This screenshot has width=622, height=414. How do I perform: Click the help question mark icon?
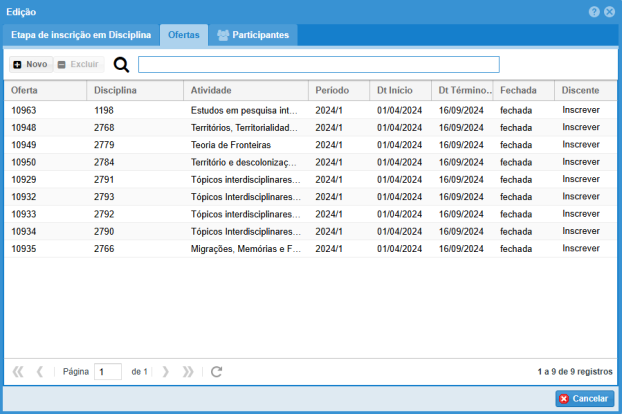595,11
